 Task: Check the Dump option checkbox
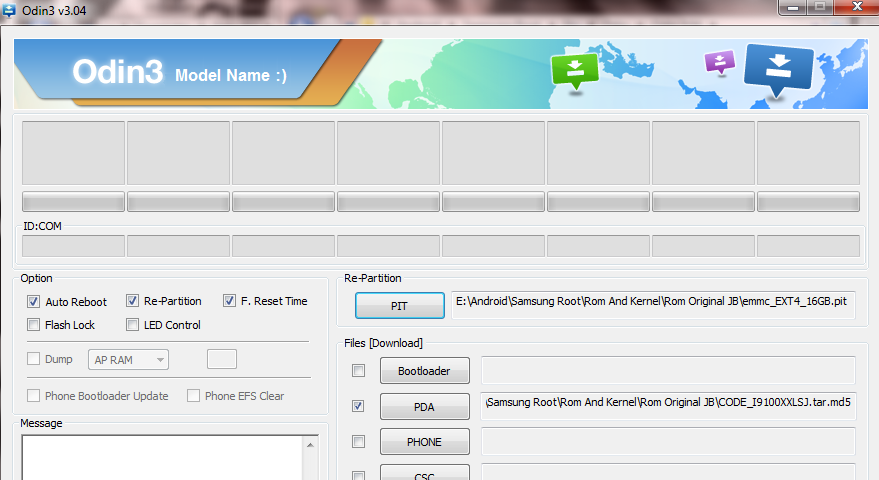34,359
